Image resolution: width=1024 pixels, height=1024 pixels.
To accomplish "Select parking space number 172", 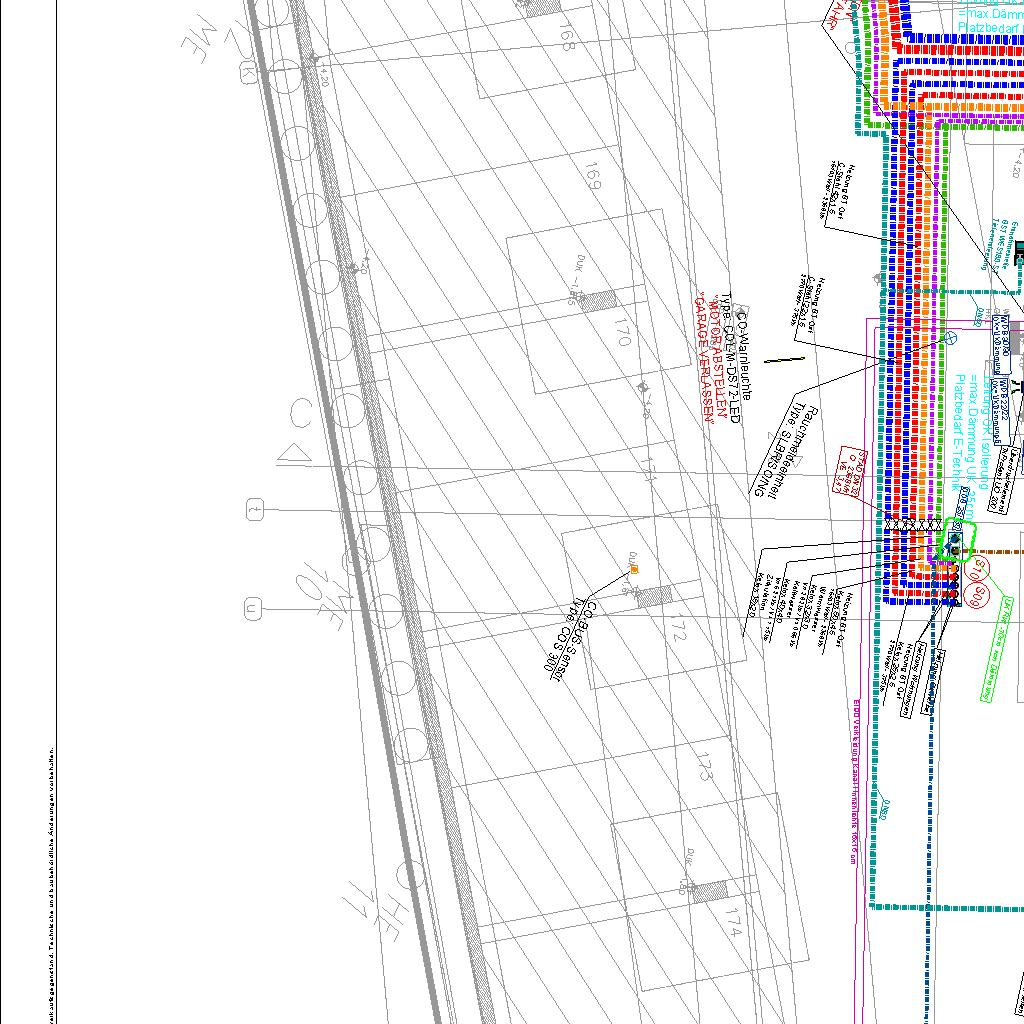I will (x=678, y=626).
